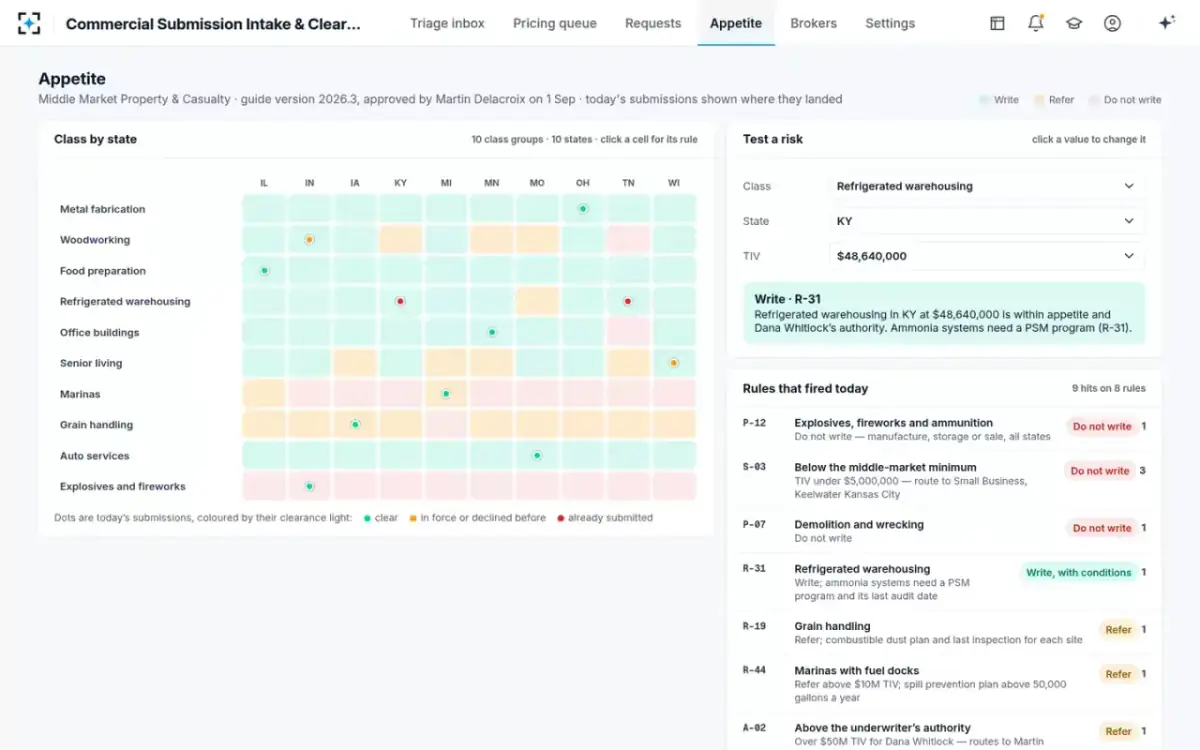Open the graduation cap learning icon
The width and height of the screenshot is (1200, 750).
coord(1074,23)
